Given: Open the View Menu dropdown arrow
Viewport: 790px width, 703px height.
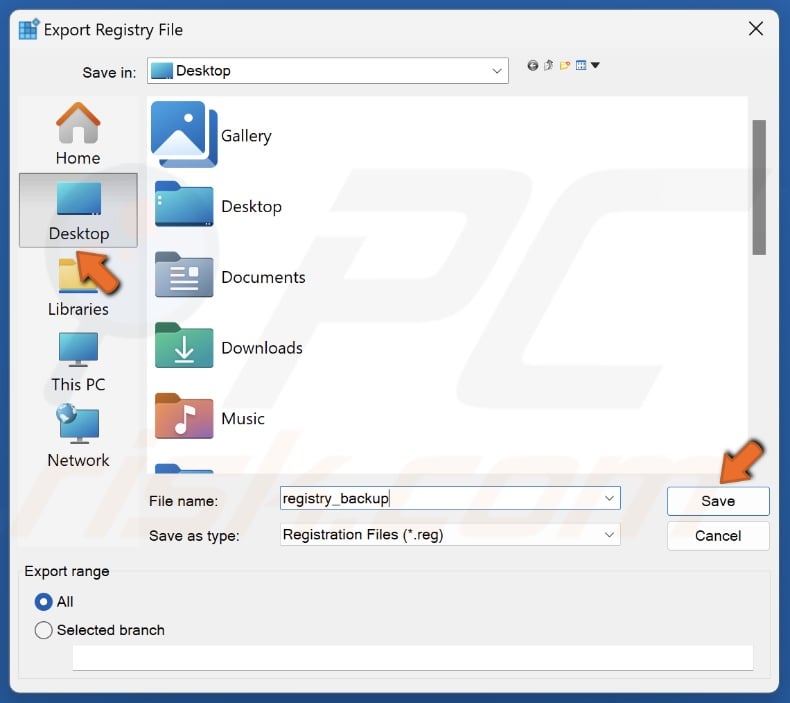Looking at the screenshot, I should 595,66.
